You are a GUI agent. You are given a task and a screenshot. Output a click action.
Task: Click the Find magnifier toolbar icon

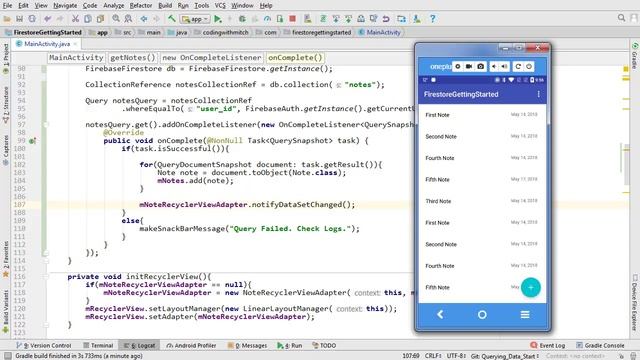(116, 19)
